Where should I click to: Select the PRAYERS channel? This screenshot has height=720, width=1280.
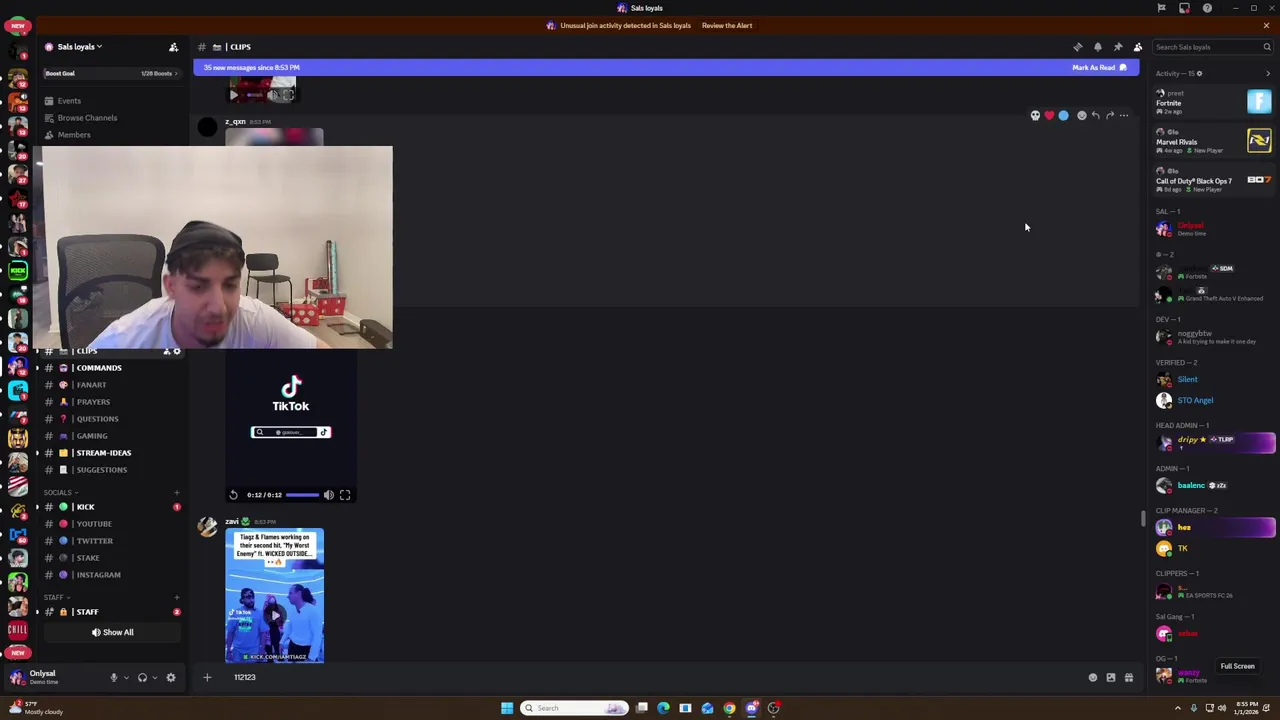tap(110, 402)
